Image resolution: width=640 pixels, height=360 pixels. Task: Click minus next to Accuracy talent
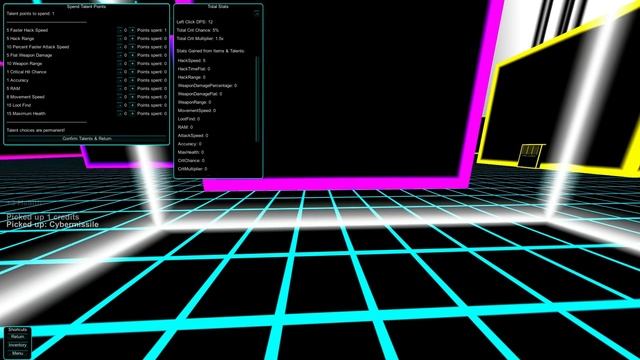[120, 80]
